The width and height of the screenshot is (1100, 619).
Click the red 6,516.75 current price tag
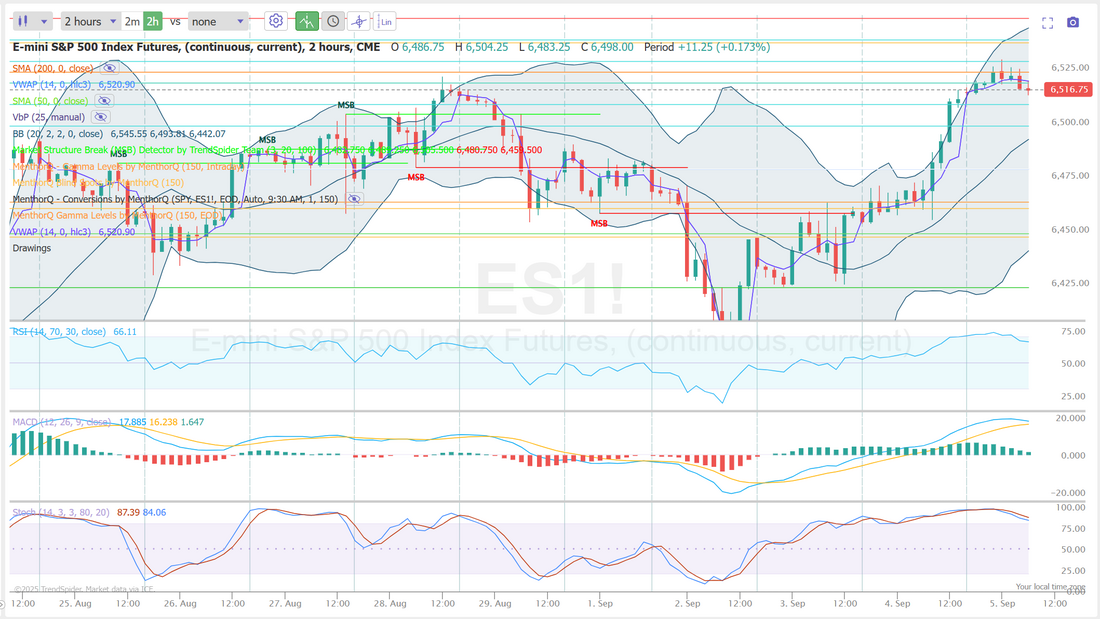pos(1069,89)
